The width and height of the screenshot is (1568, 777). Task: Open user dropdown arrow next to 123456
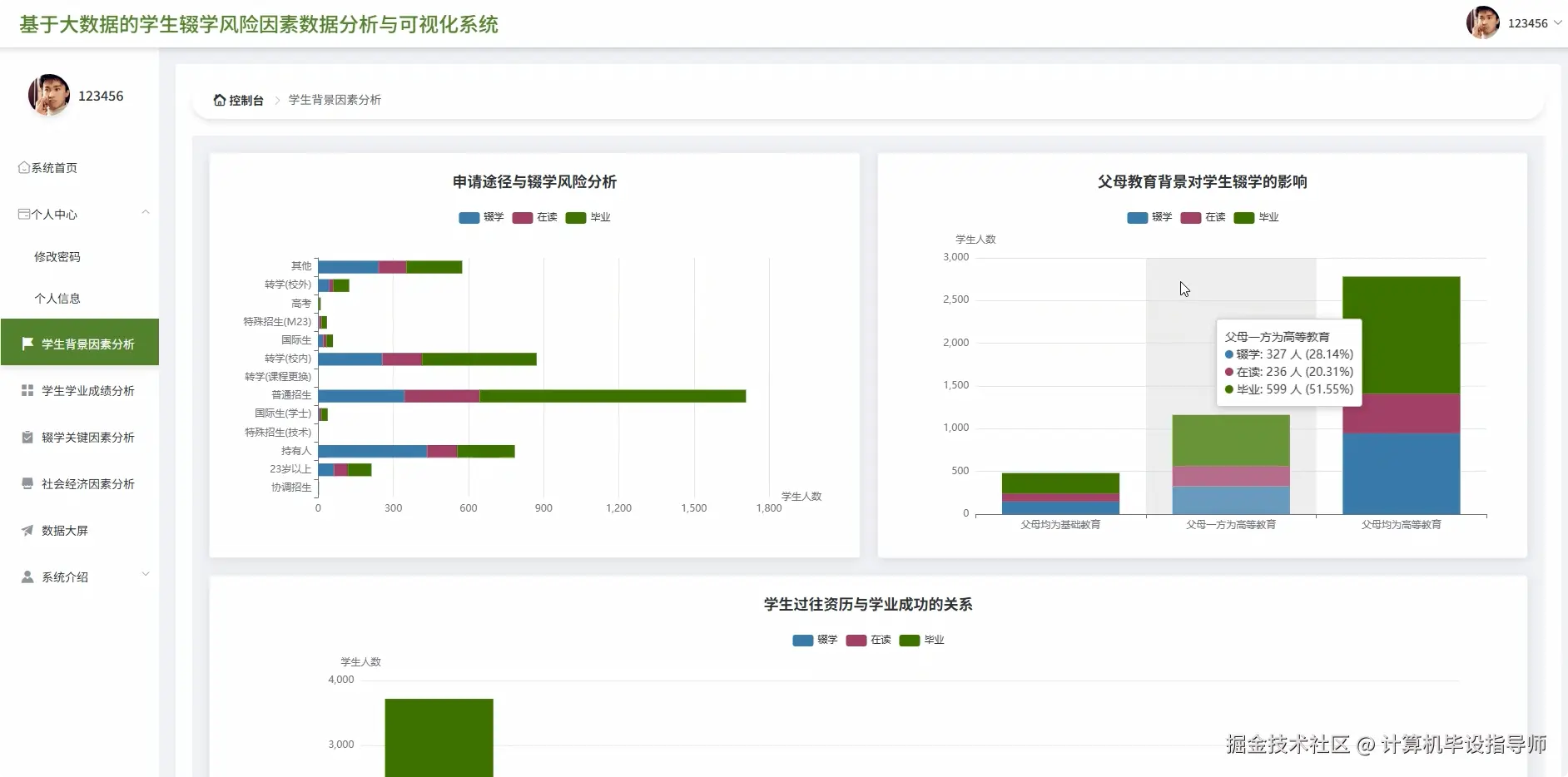1557,23
